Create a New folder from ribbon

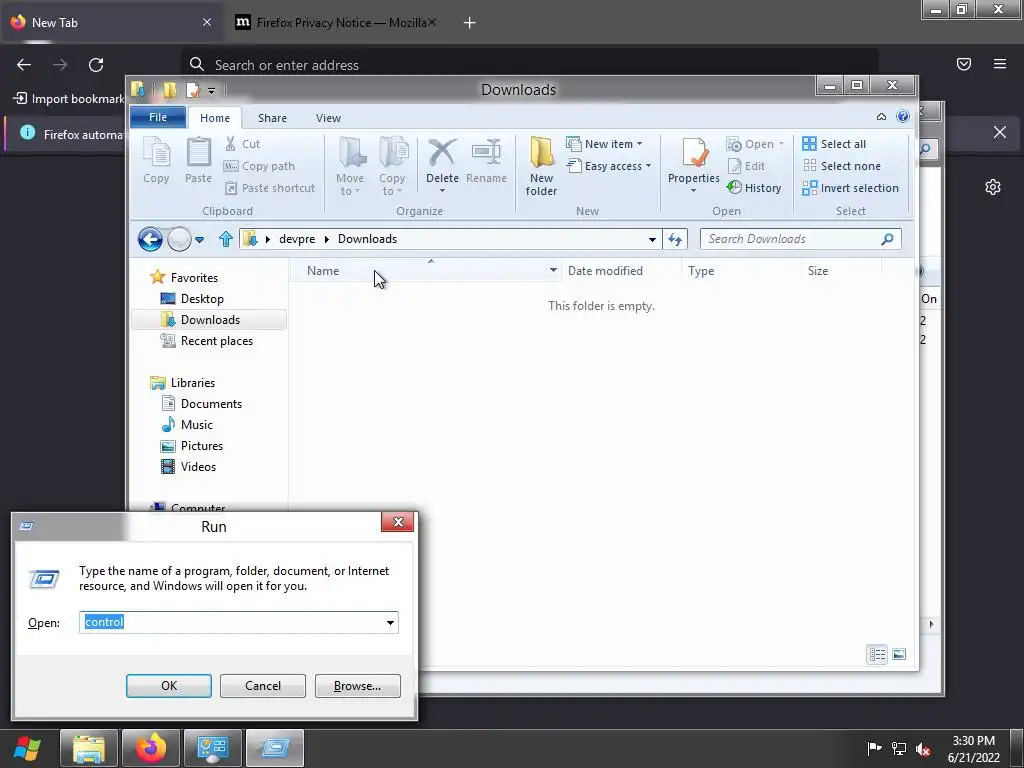(x=541, y=166)
